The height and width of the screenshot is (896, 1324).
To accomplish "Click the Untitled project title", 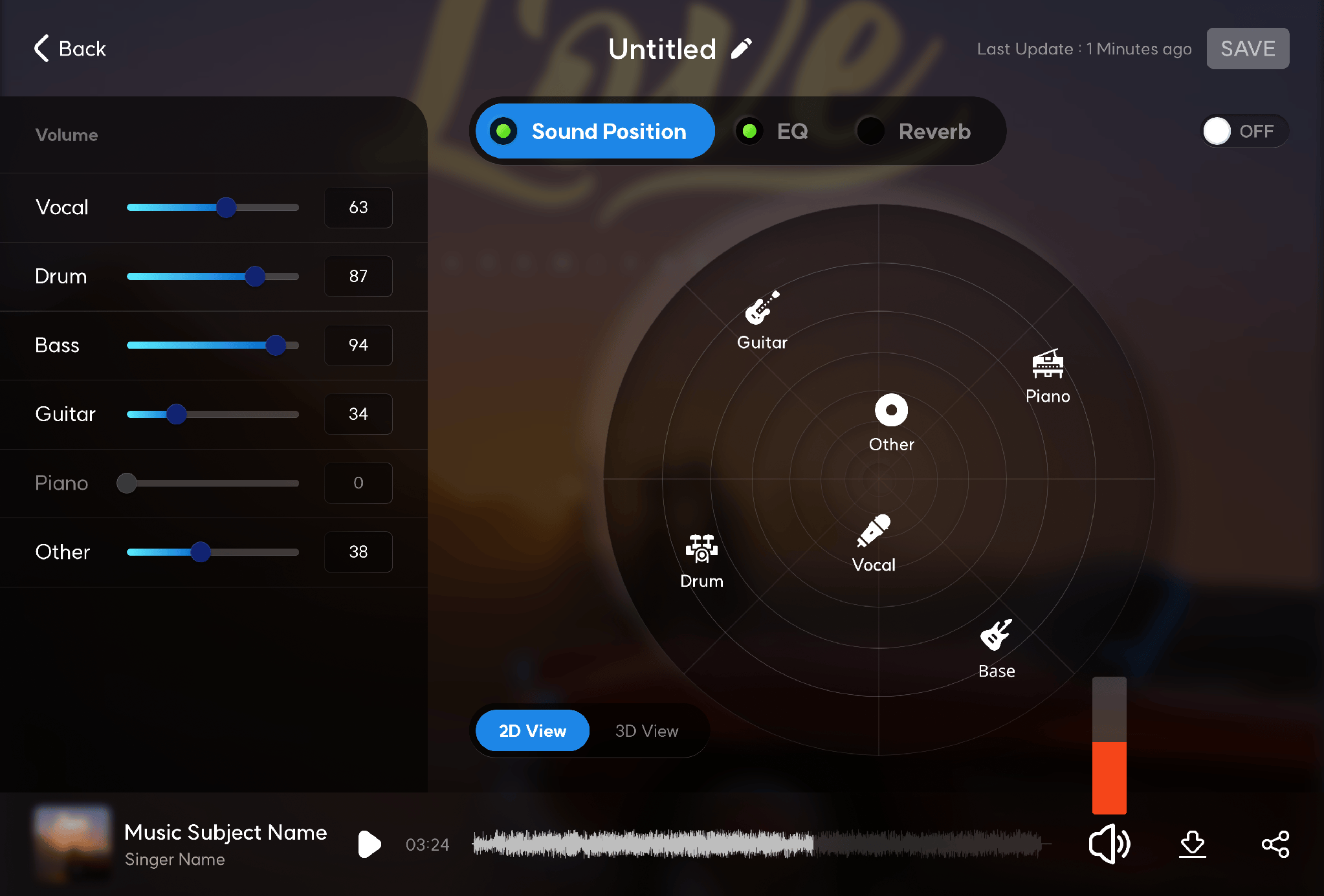I will (662, 49).
